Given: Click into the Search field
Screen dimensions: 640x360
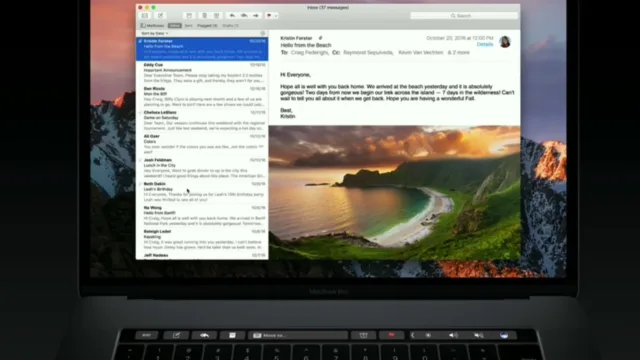Looking at the screenshot, I should 464,16.
